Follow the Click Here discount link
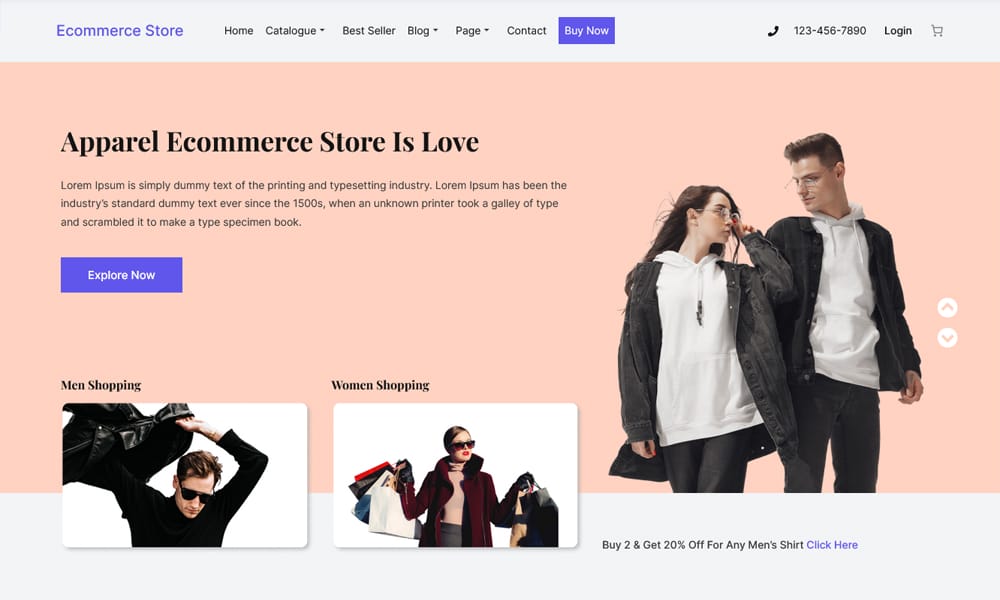 (832, 544)
